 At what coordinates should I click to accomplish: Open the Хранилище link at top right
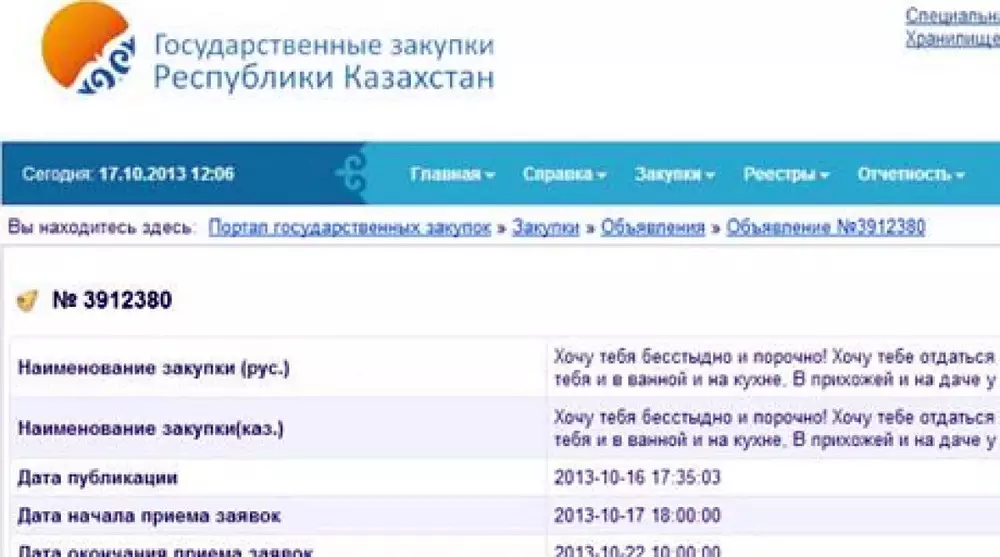(x=952, y=39)
